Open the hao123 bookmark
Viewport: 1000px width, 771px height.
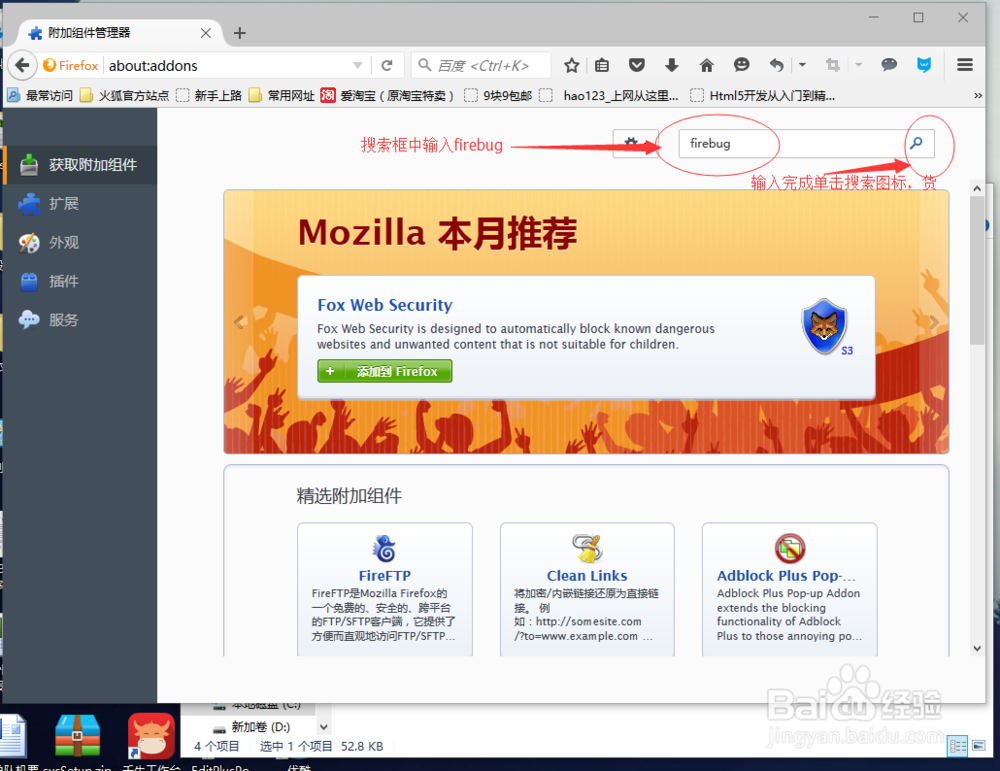tap(609, 96)
